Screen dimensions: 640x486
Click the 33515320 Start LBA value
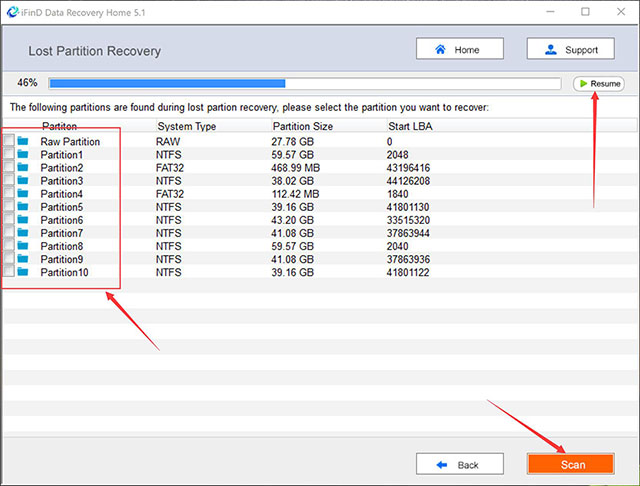[x=408, y=220]
